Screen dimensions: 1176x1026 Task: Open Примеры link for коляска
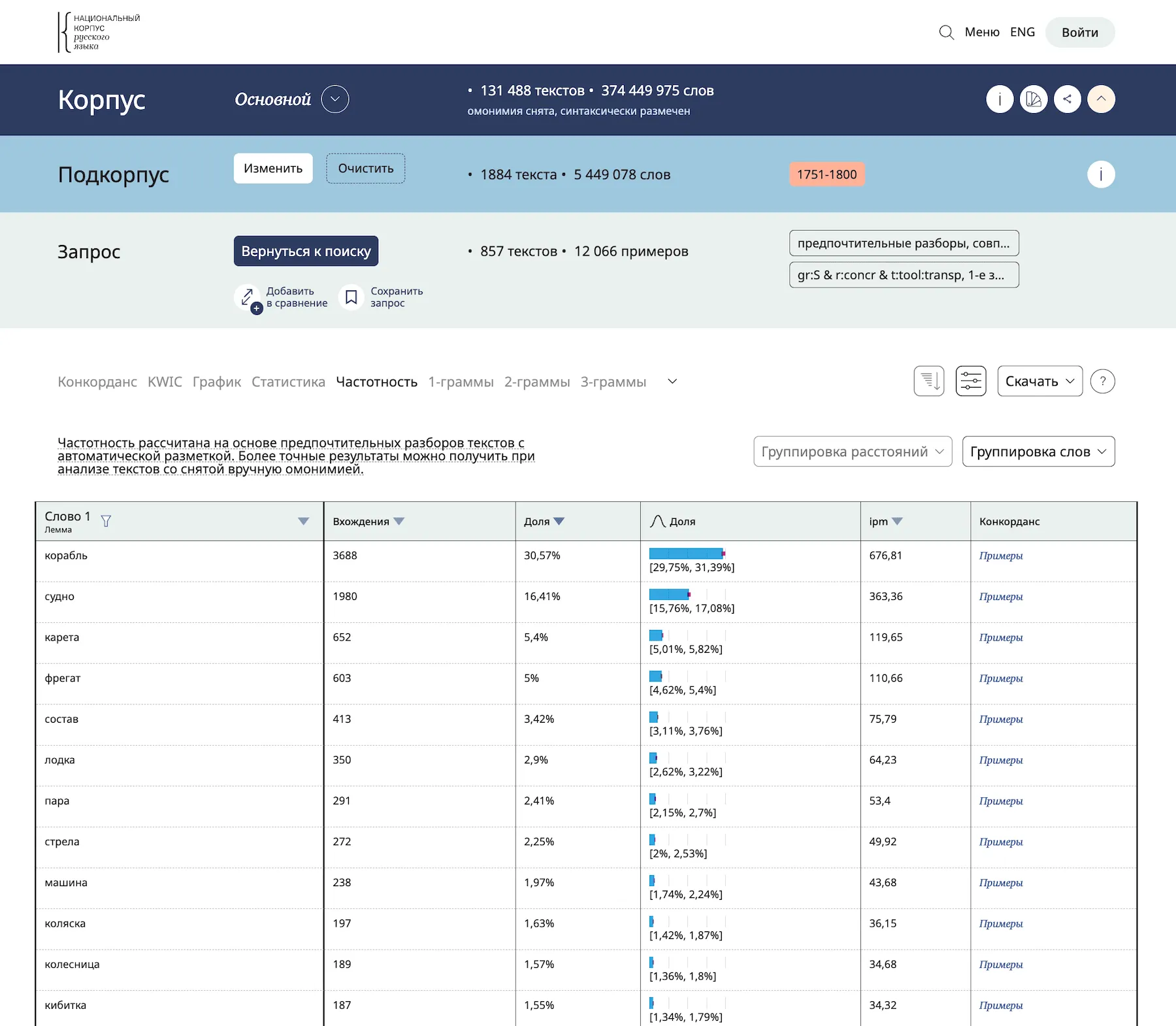1001,923
